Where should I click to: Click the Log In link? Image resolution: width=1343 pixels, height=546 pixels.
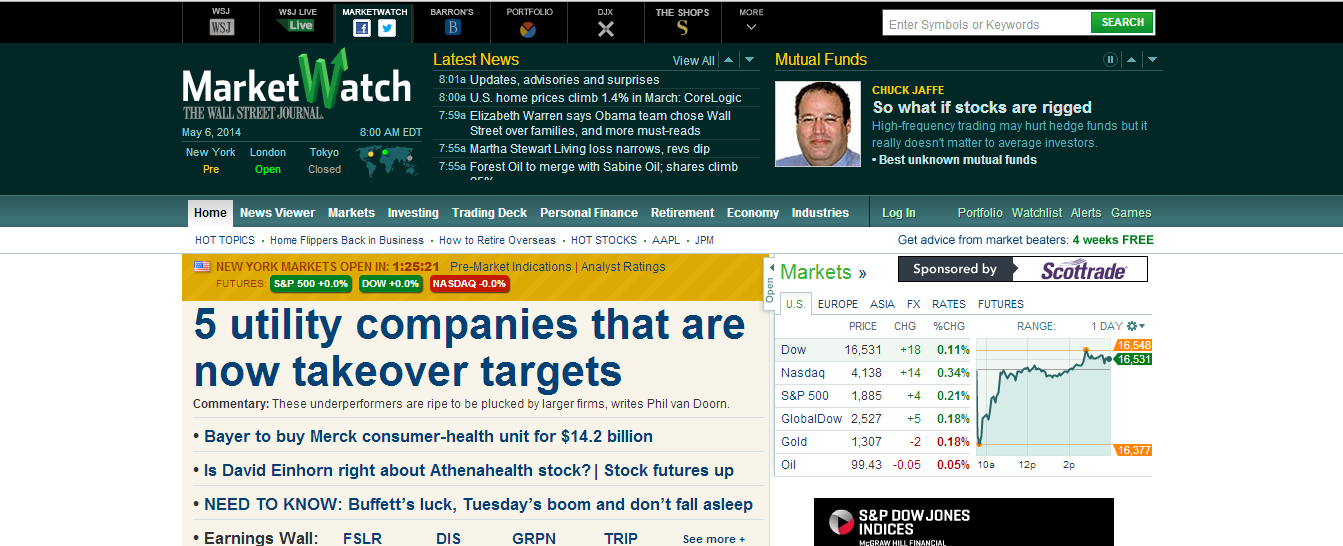[898, 213]
